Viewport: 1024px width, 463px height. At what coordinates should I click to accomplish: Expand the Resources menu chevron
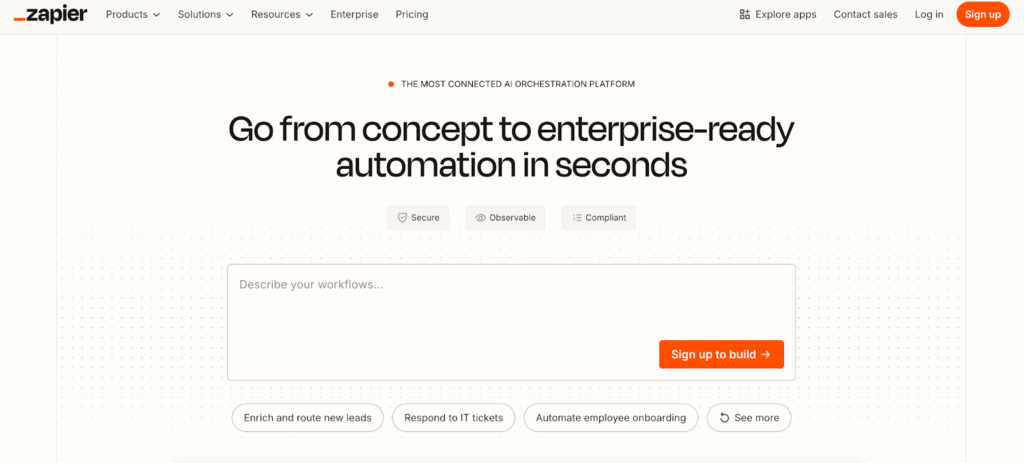(309, 15)
